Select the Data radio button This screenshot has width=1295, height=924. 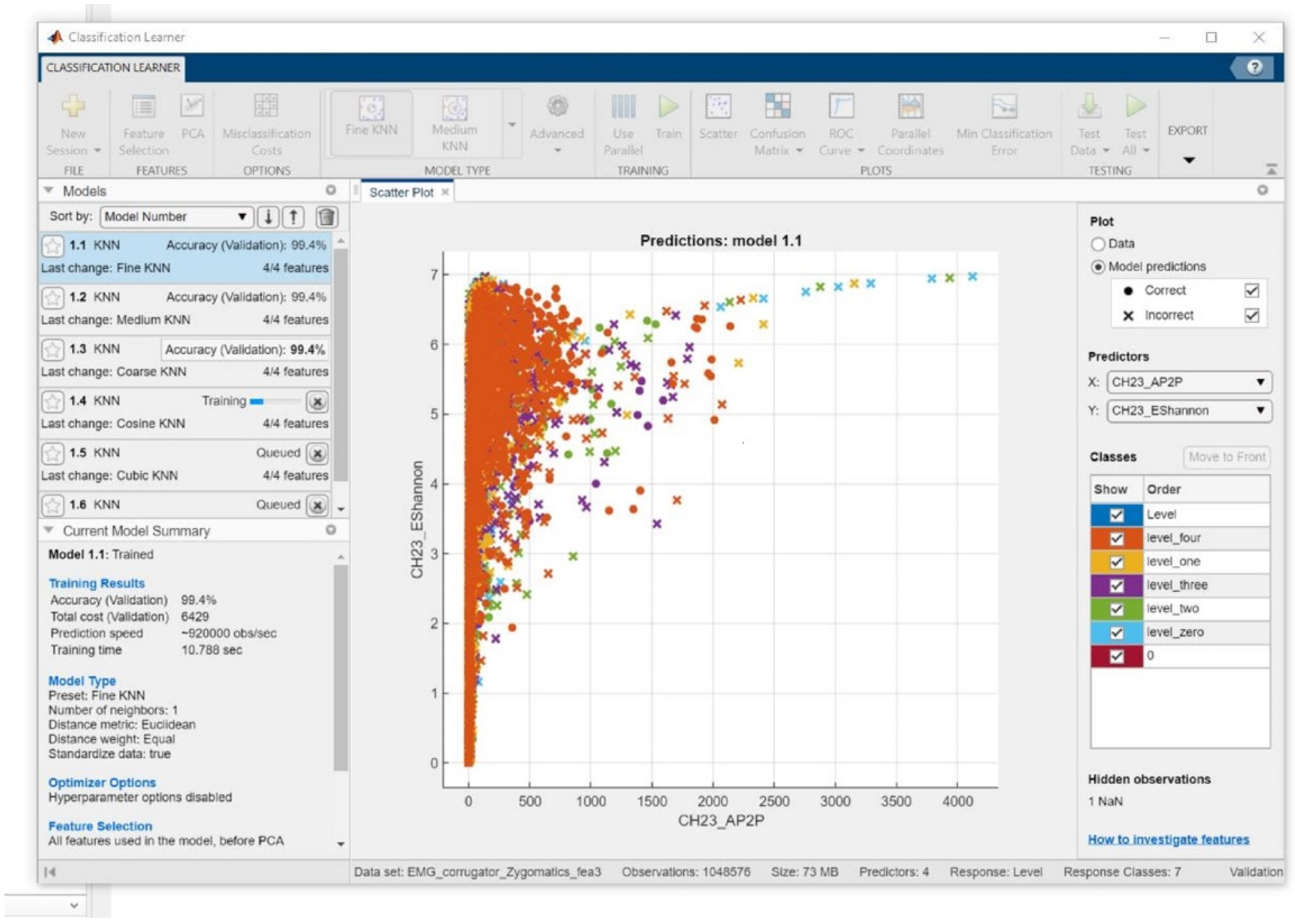[x=1098, y=244]
